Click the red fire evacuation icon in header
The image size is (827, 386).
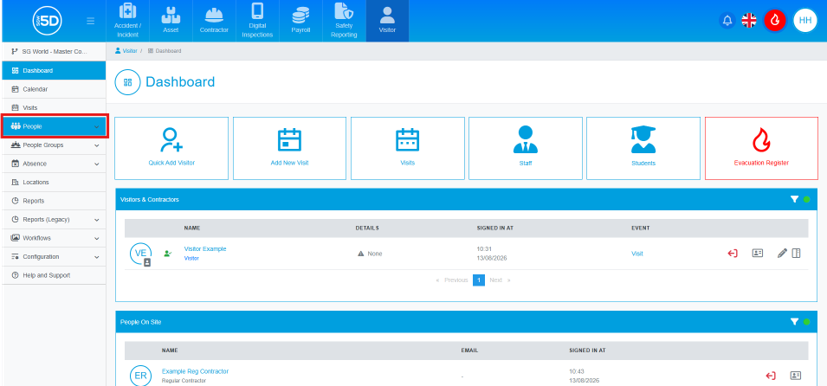[x=775, y=21]
